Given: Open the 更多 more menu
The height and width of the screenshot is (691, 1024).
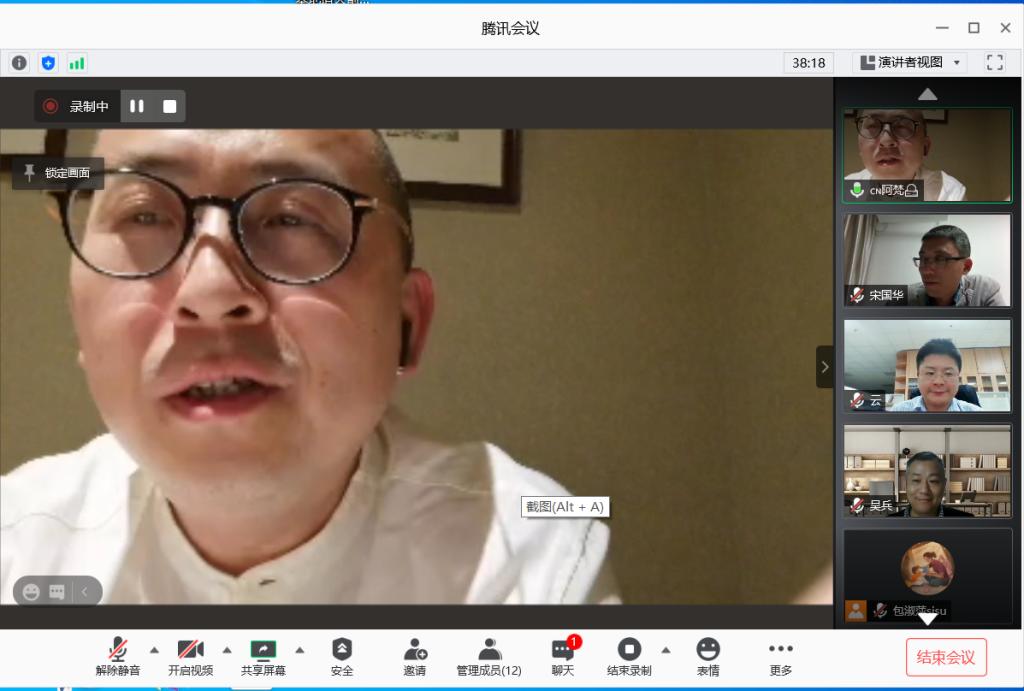Looking at the screenshot, I should [781, 656].
